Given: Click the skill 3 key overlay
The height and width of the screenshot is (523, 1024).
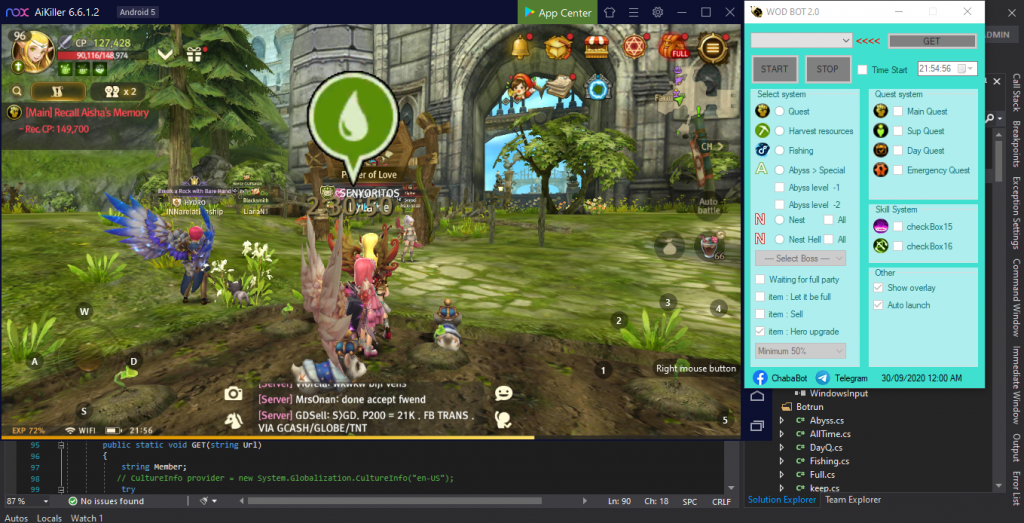Looking at the screenshot, I should point(667,302).
